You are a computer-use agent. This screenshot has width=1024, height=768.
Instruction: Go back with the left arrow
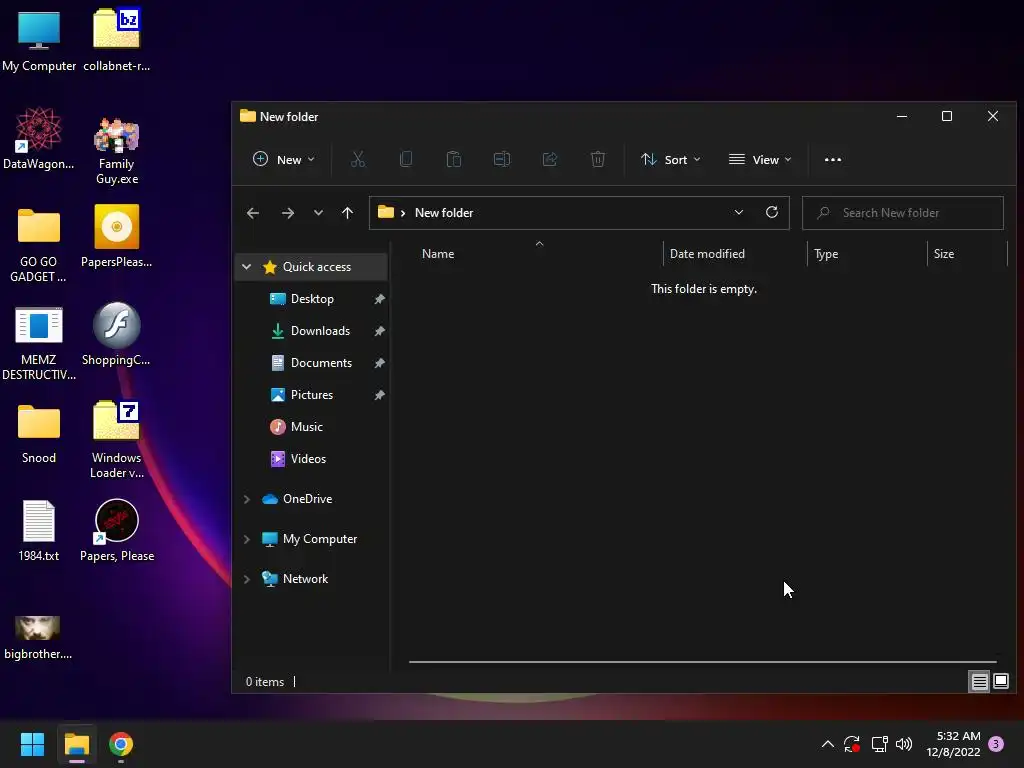coord(253,213)
